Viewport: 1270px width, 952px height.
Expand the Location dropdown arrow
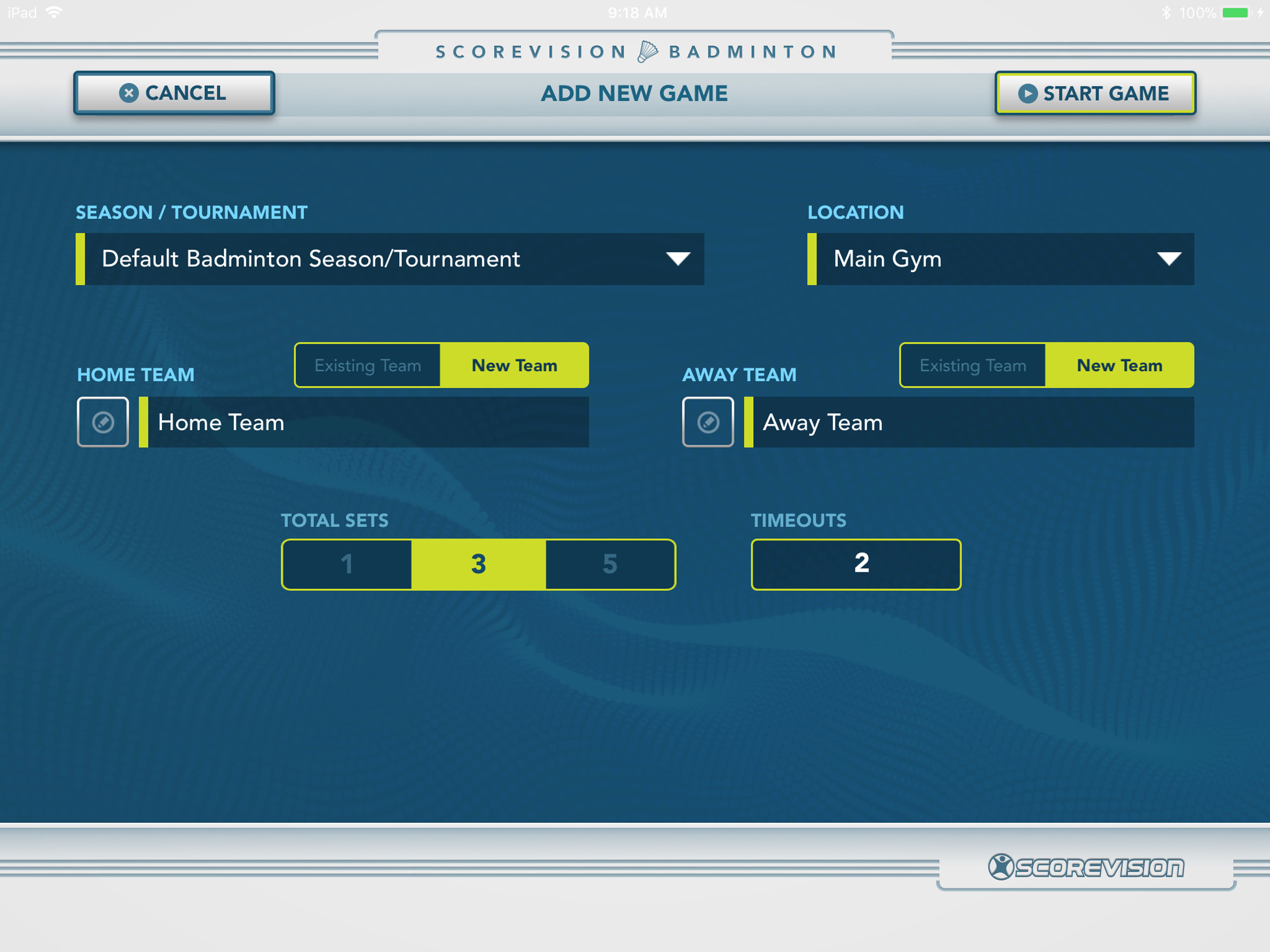click(1168, 259)
